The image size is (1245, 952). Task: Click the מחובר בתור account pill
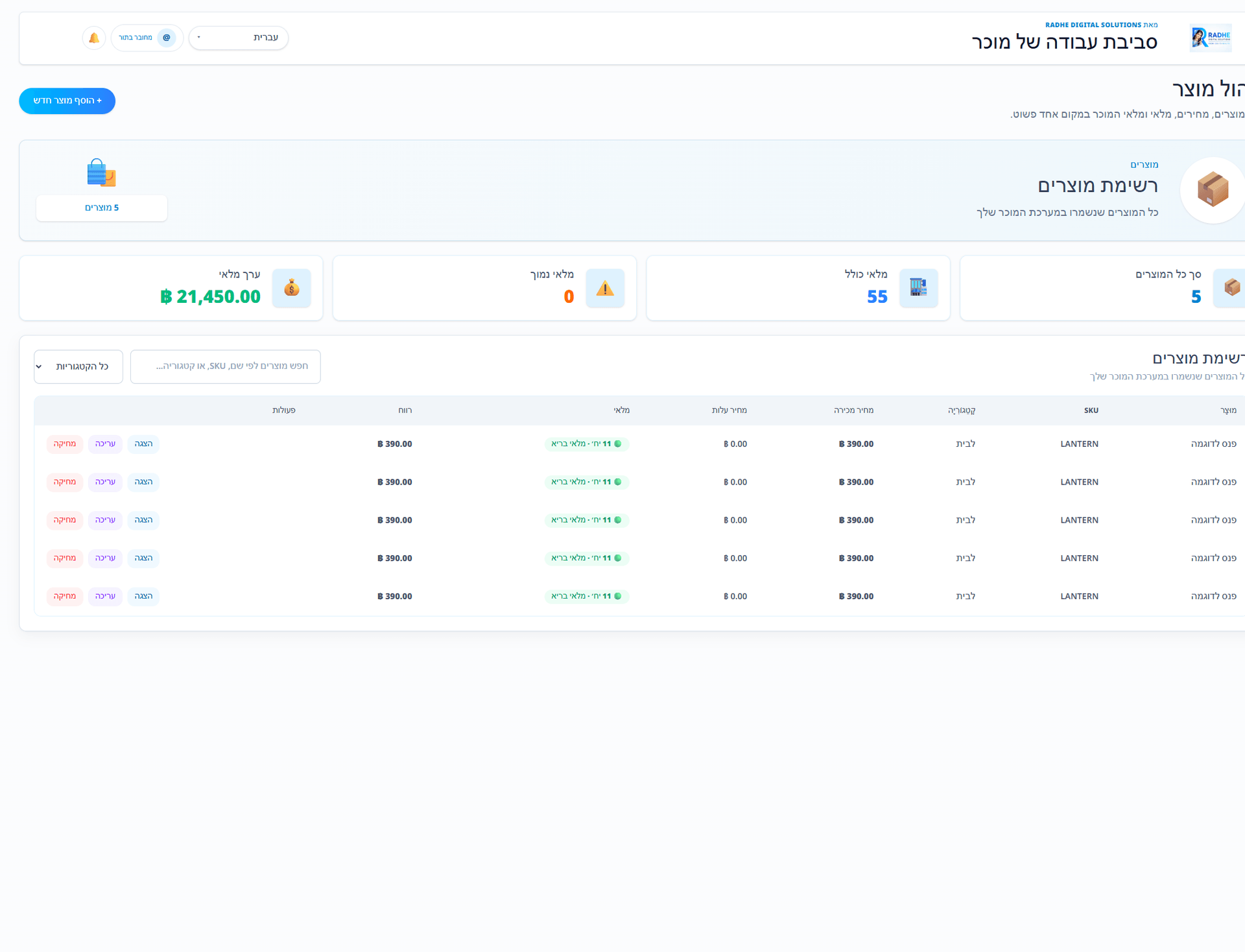[x=147, y=38]
